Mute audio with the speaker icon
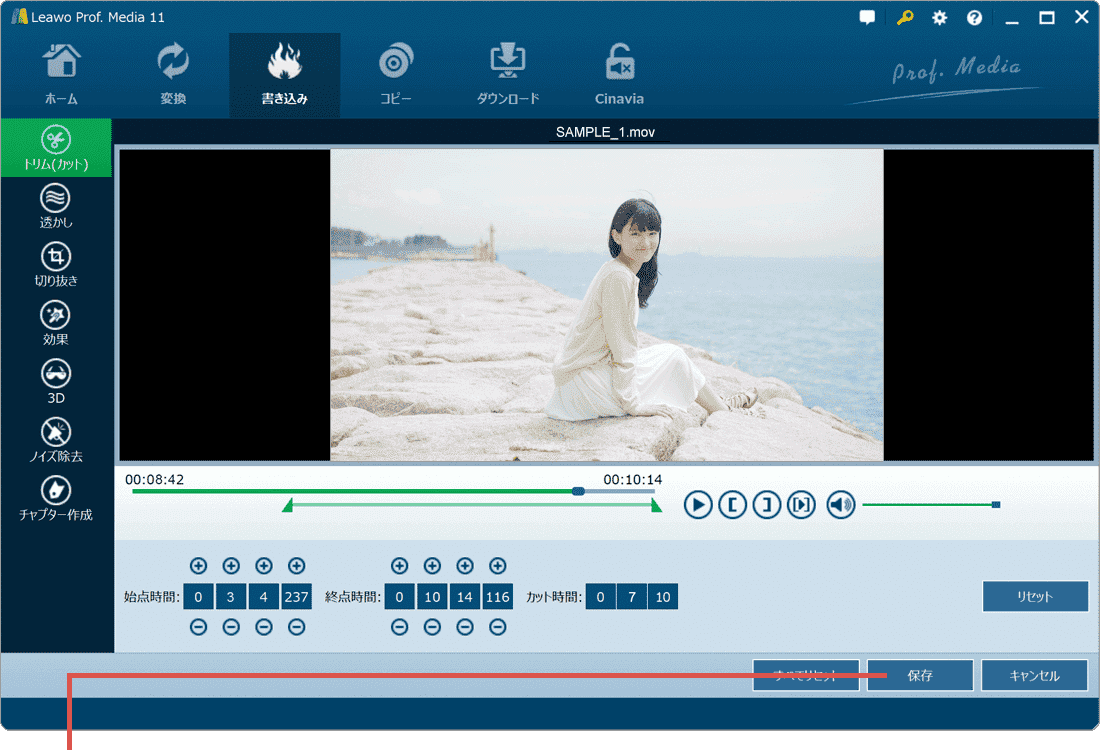The width and height of the screenshot is (1100, 750). coord(841,505)
